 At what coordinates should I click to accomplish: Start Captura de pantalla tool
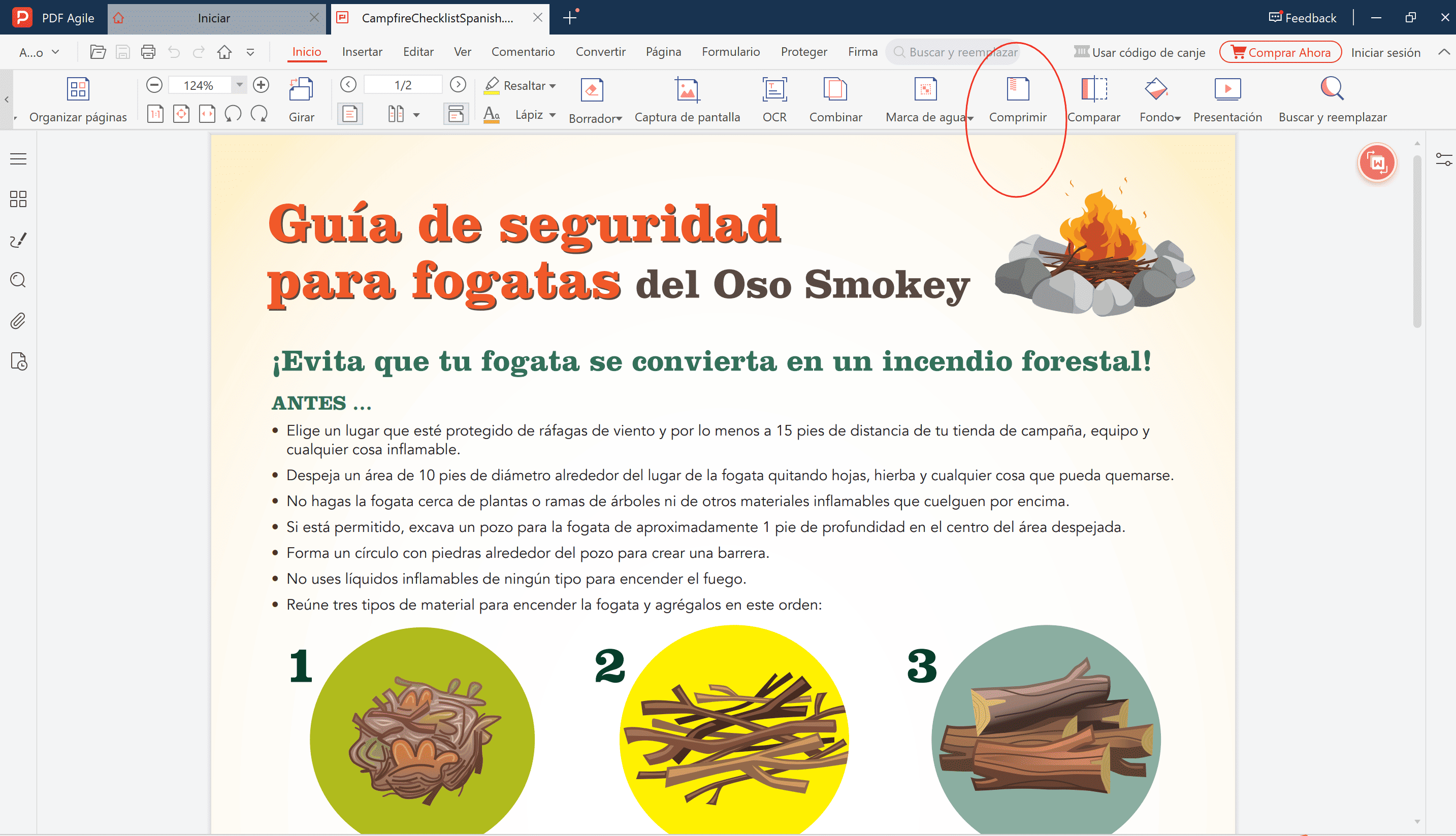(x=687, y=100)
